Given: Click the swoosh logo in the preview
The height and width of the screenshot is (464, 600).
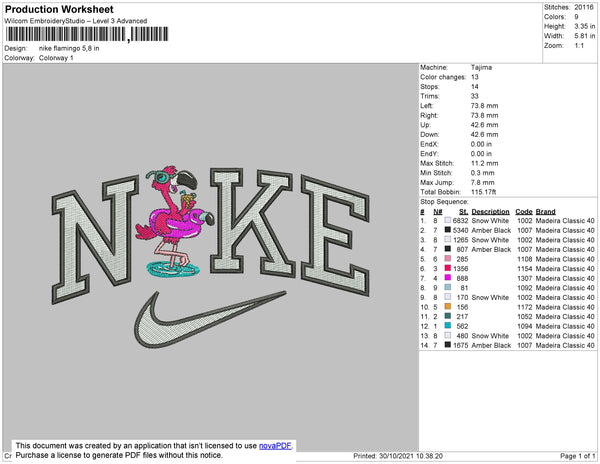Looking at the screenshot, I should click(x=210, y=320).
